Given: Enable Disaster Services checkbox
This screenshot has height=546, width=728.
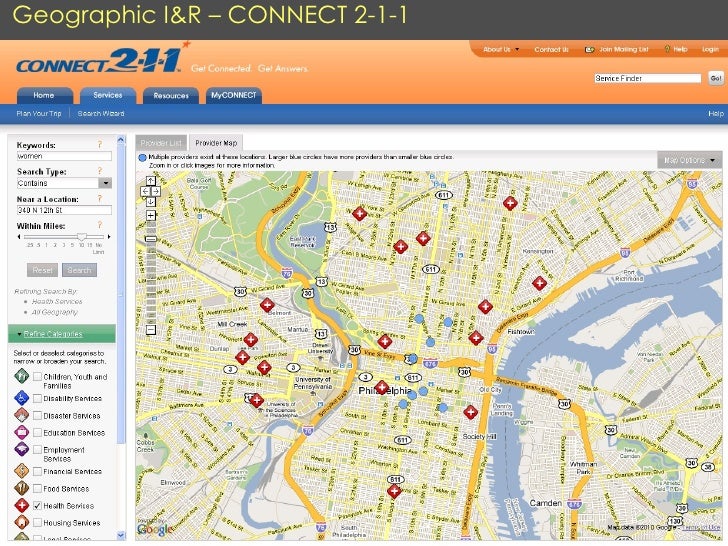Looking at the screenshot, I should (38, 416).
